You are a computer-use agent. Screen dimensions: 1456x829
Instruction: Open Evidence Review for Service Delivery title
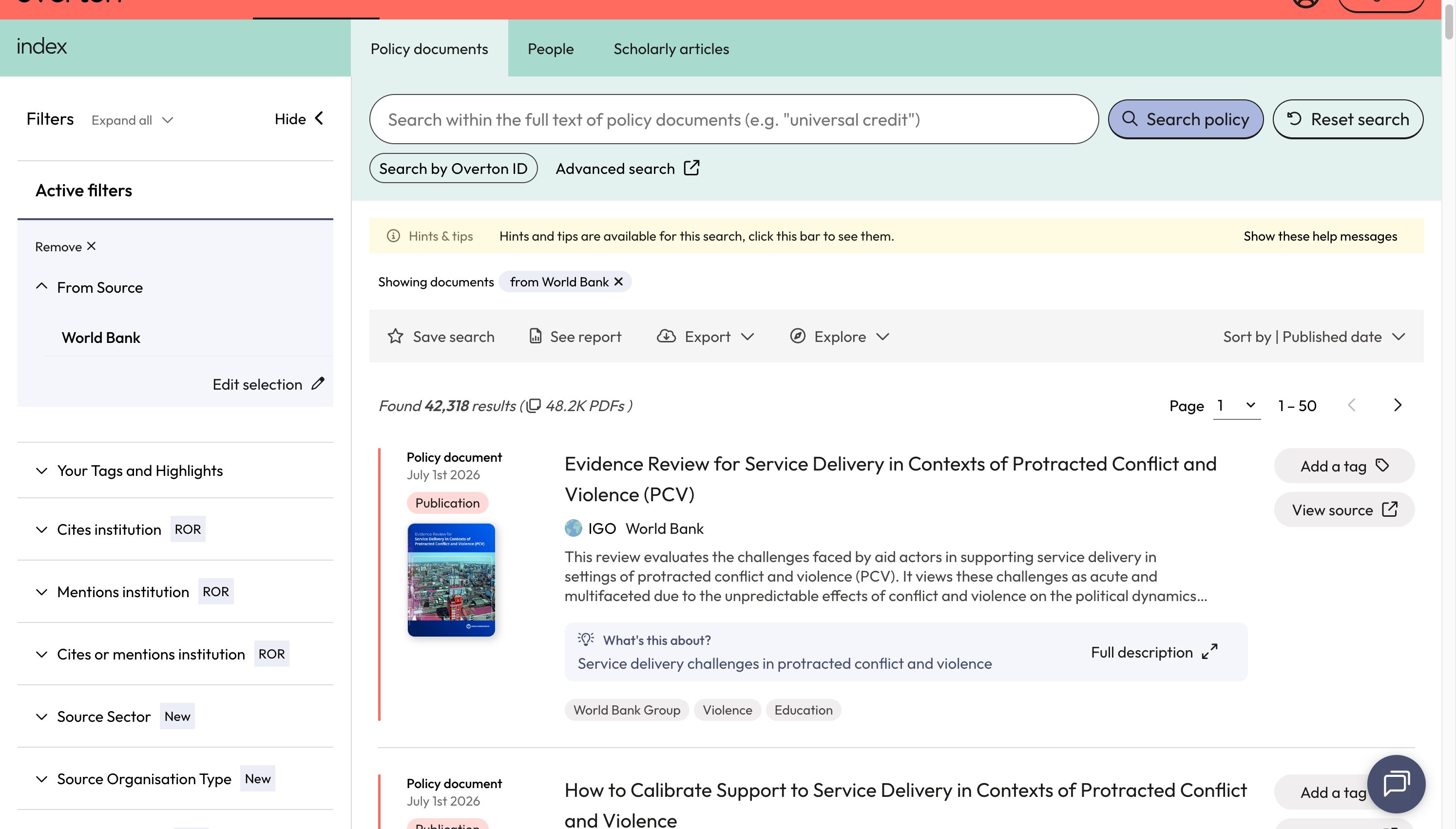point(890,479)
